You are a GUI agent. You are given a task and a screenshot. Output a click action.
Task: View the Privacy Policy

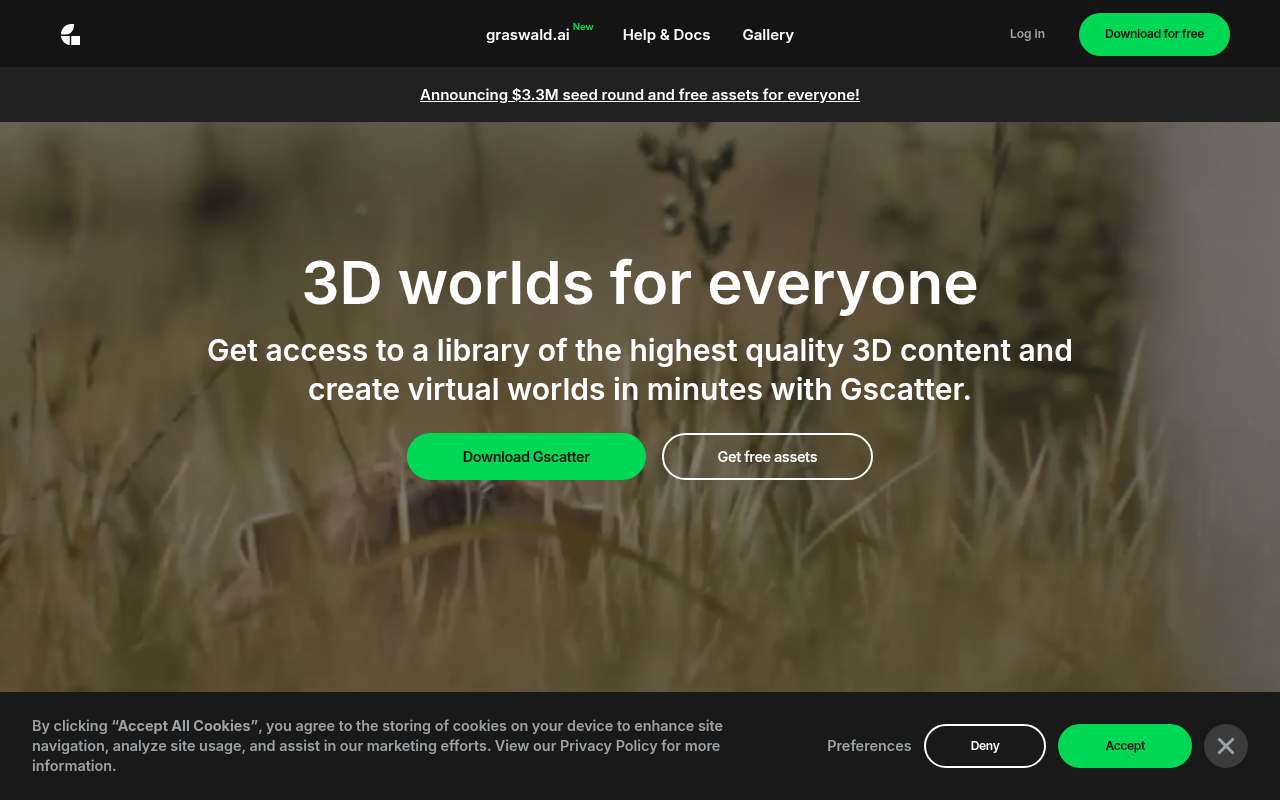tap(607, 745)
